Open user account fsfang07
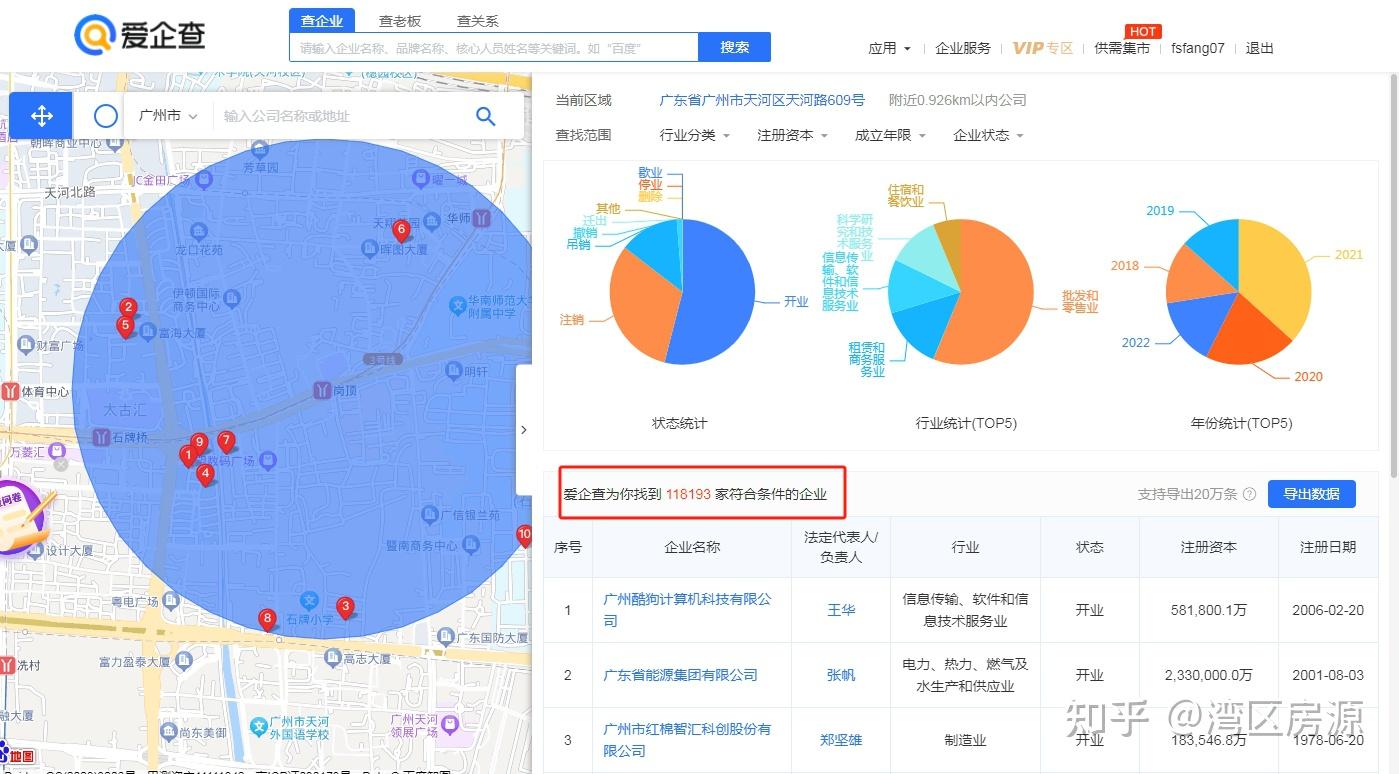Viewport: 1399px width, 774px height. click(x=1198, y=48)
